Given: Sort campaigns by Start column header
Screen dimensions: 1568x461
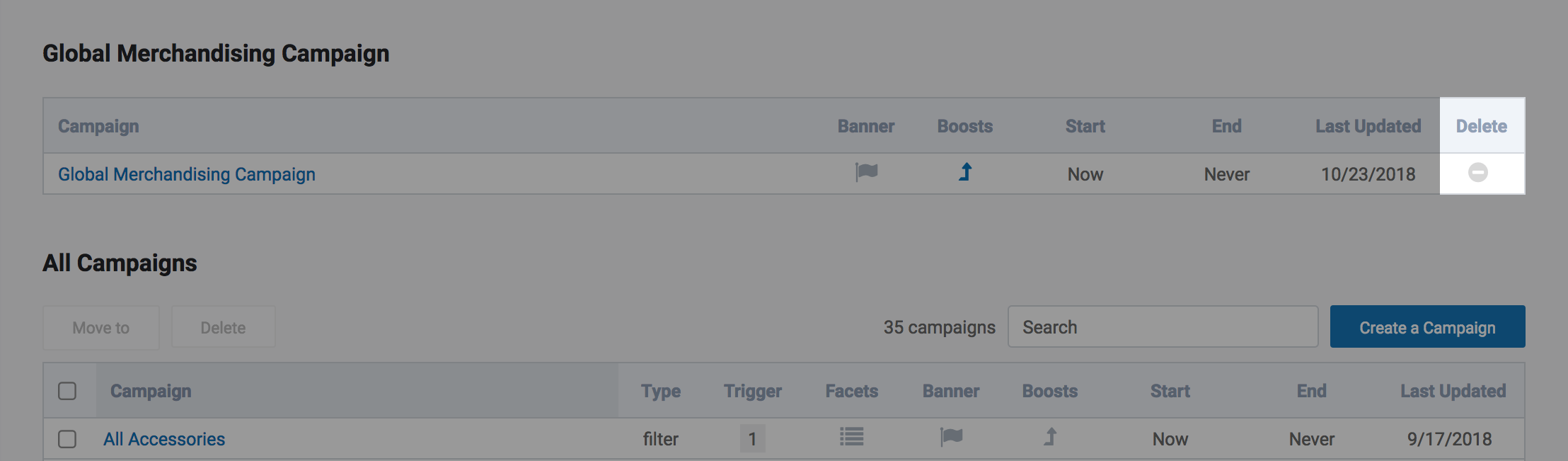Looking at the screenshot, I should (1170, 391).
